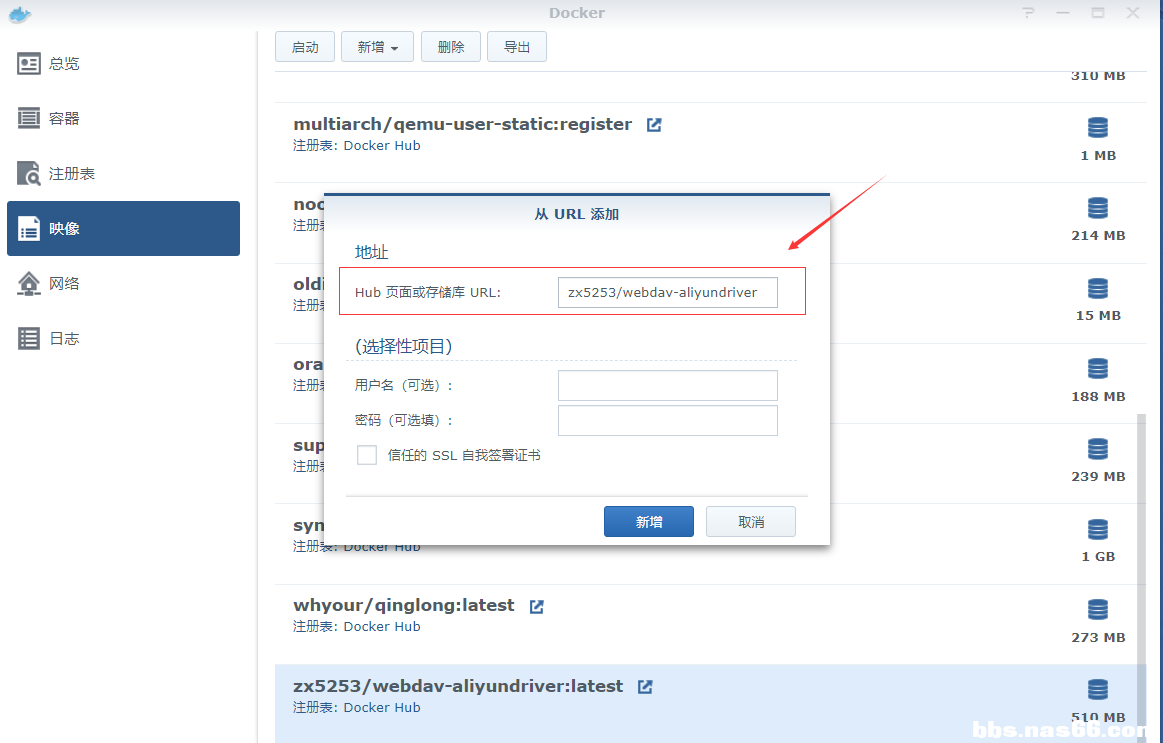Click the 网络 house icon
Viewport: 1163px width, 743px height.
[x=29, y=283]
